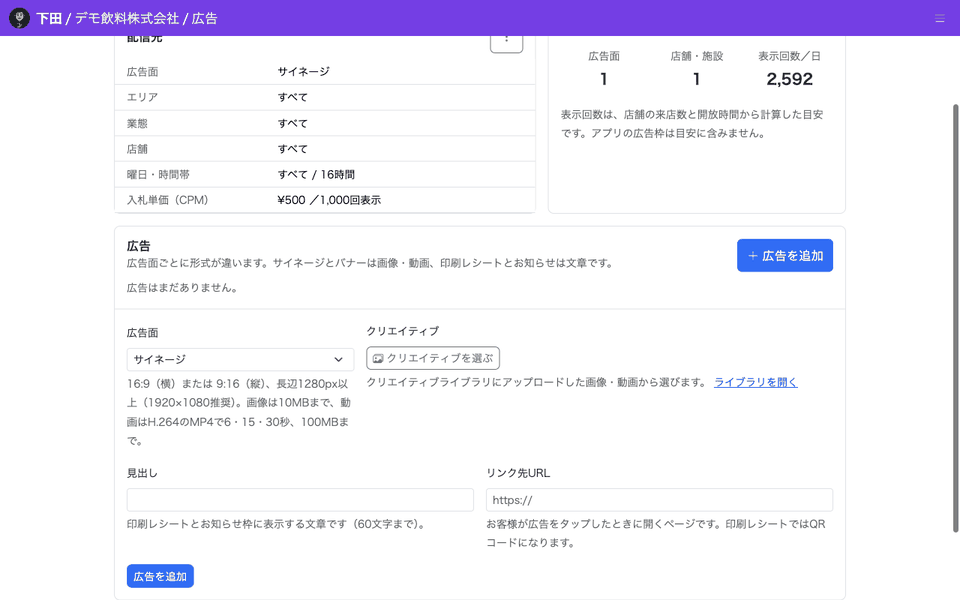Focus the 見出し input field
This screenshot has width=960, height=600.
tap(300, 500)
